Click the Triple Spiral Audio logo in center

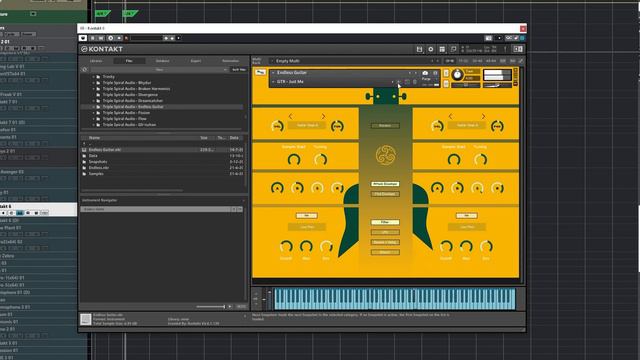[x=385, y=155]
